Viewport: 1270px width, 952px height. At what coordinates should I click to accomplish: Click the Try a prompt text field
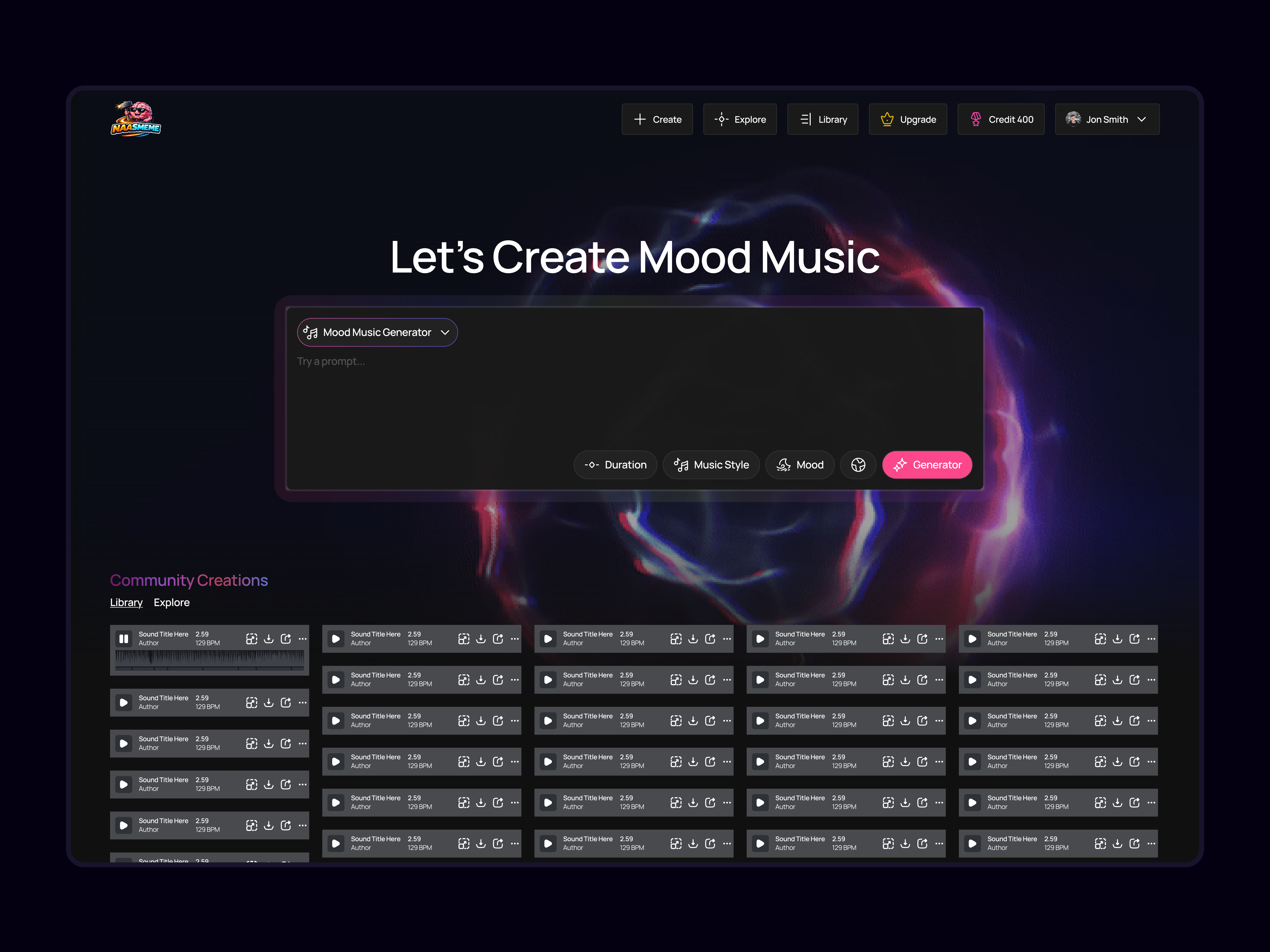[x=402, y=361]
